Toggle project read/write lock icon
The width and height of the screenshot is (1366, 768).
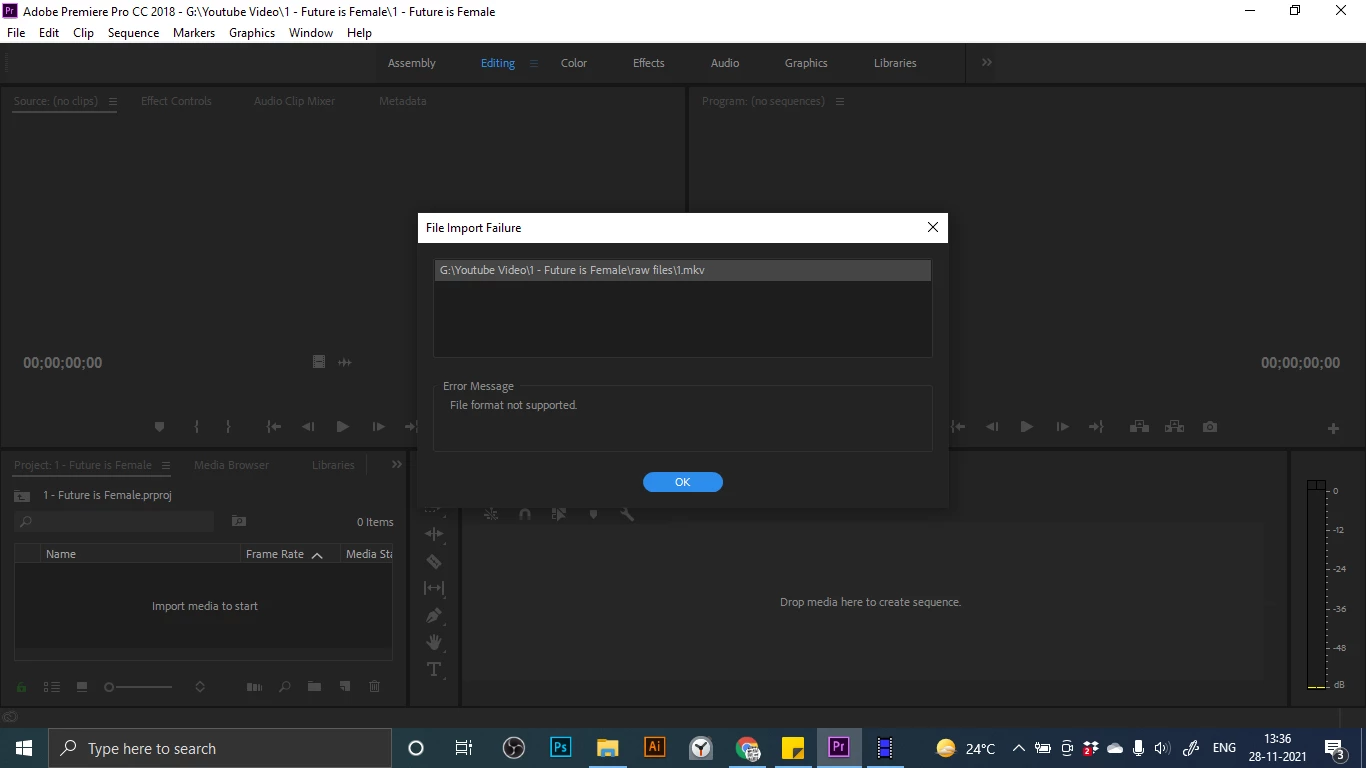(21, 687)
